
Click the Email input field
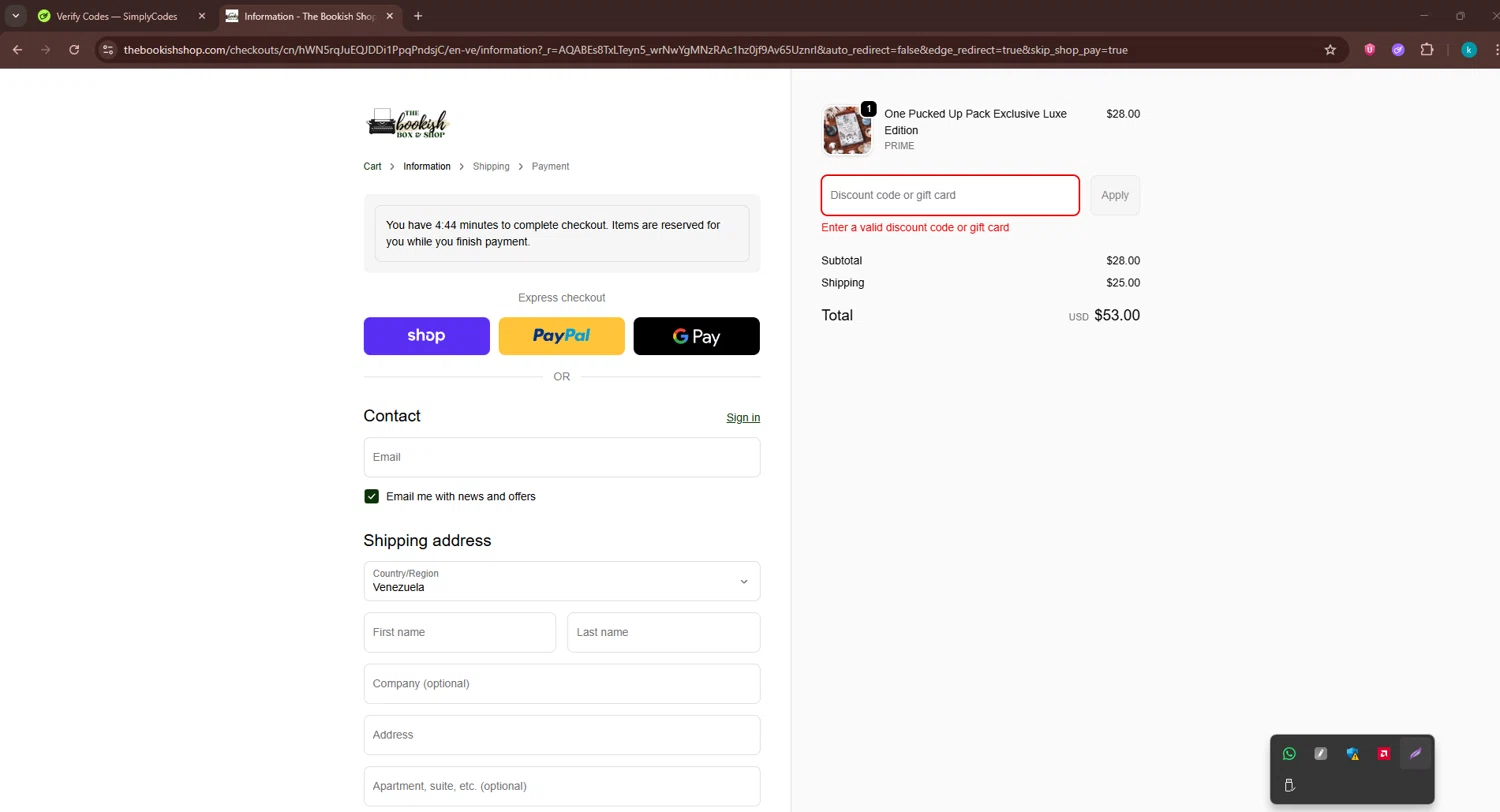pyautogui.click(x=562, y=457)
